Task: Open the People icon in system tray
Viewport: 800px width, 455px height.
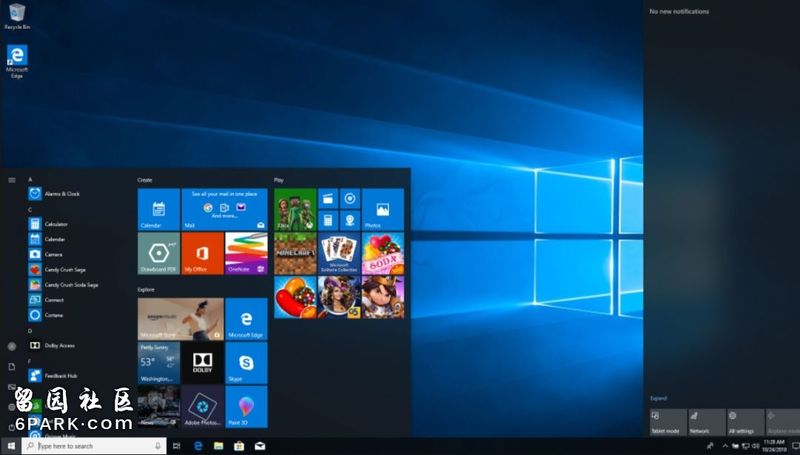Action: [x=710, y=446]
